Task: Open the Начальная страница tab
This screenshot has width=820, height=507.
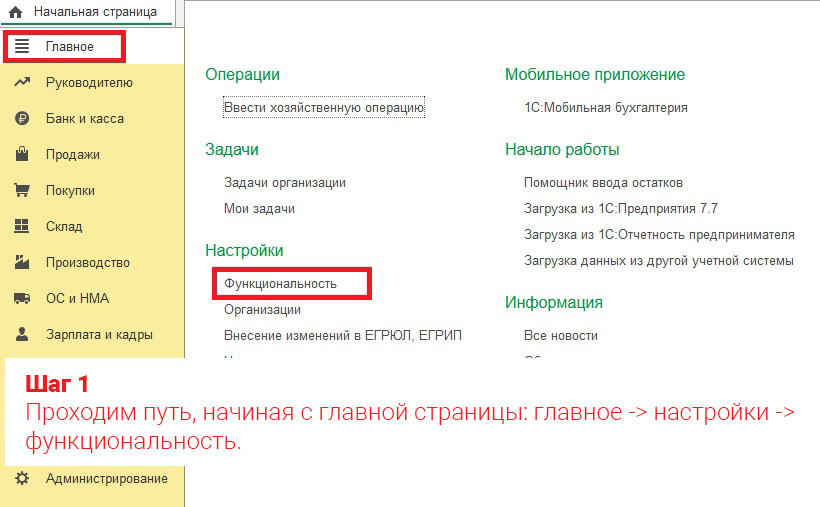Action: [x=87, y=12]
